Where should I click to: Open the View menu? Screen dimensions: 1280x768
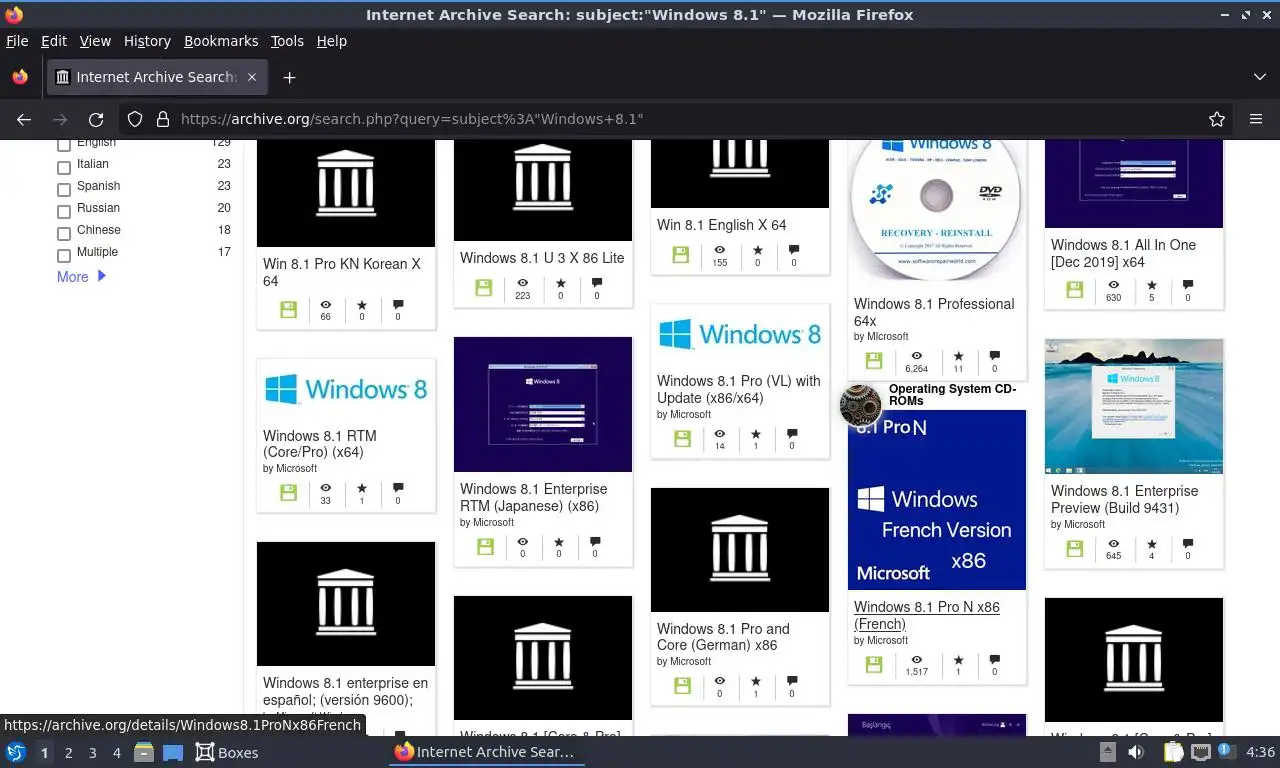pos(95,41)
